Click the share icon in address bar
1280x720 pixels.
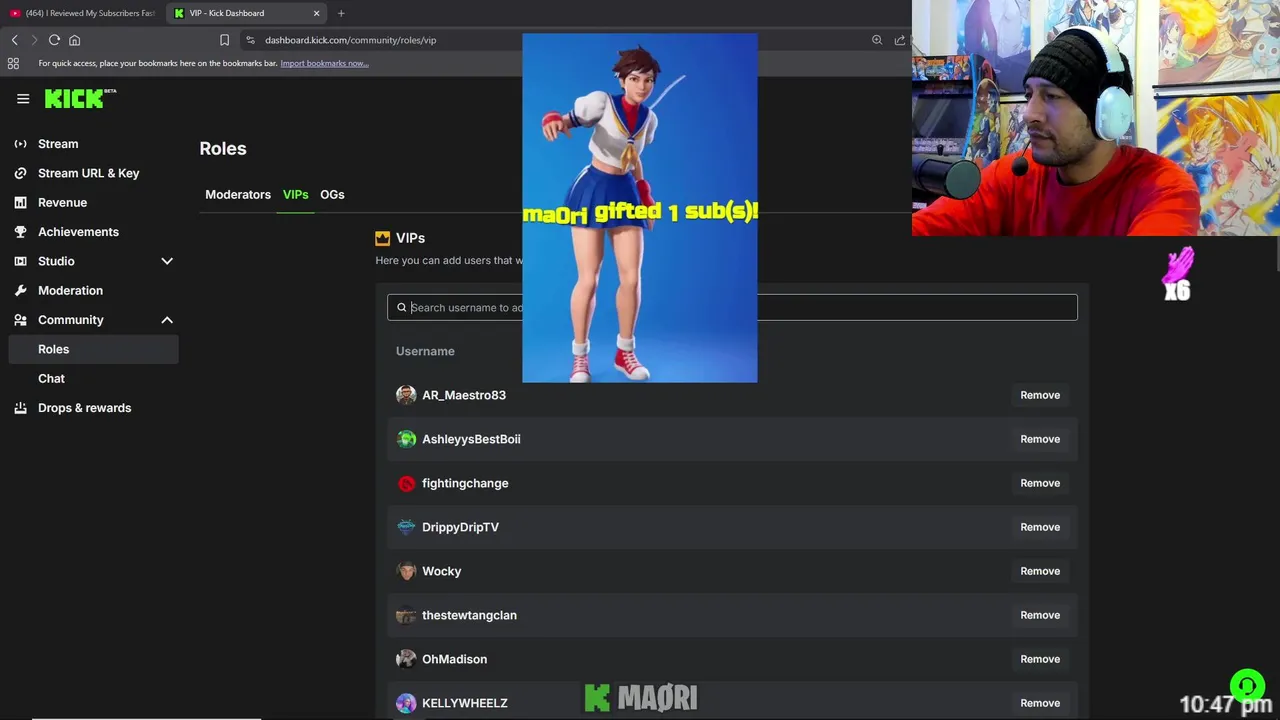click(x=899, y=40)
